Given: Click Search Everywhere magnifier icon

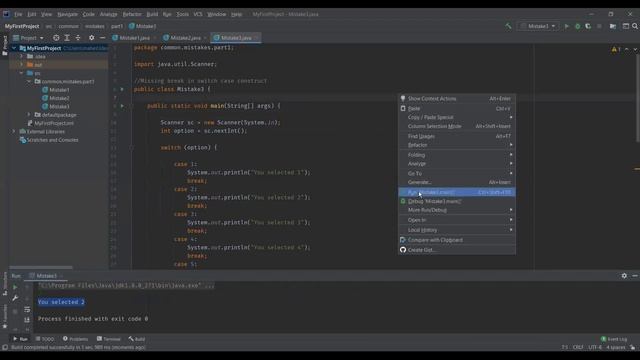Looking at the screenshot, I should [635, 26].
